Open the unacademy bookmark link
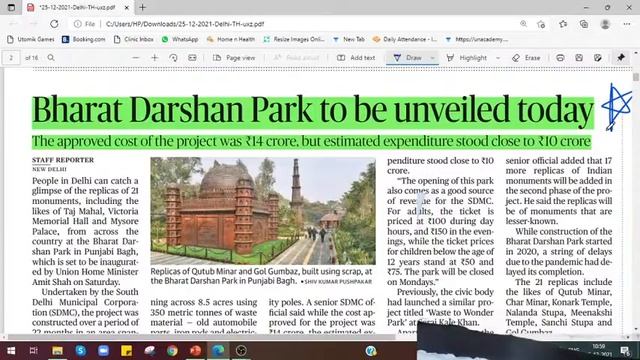Image resolution: width=640 pixels, height=360 pixels. coord(476,39)
